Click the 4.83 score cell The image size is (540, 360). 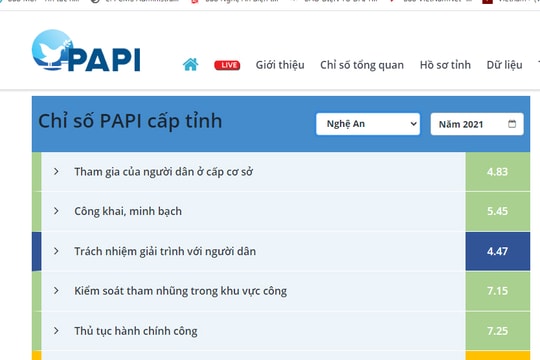(498, 172)
